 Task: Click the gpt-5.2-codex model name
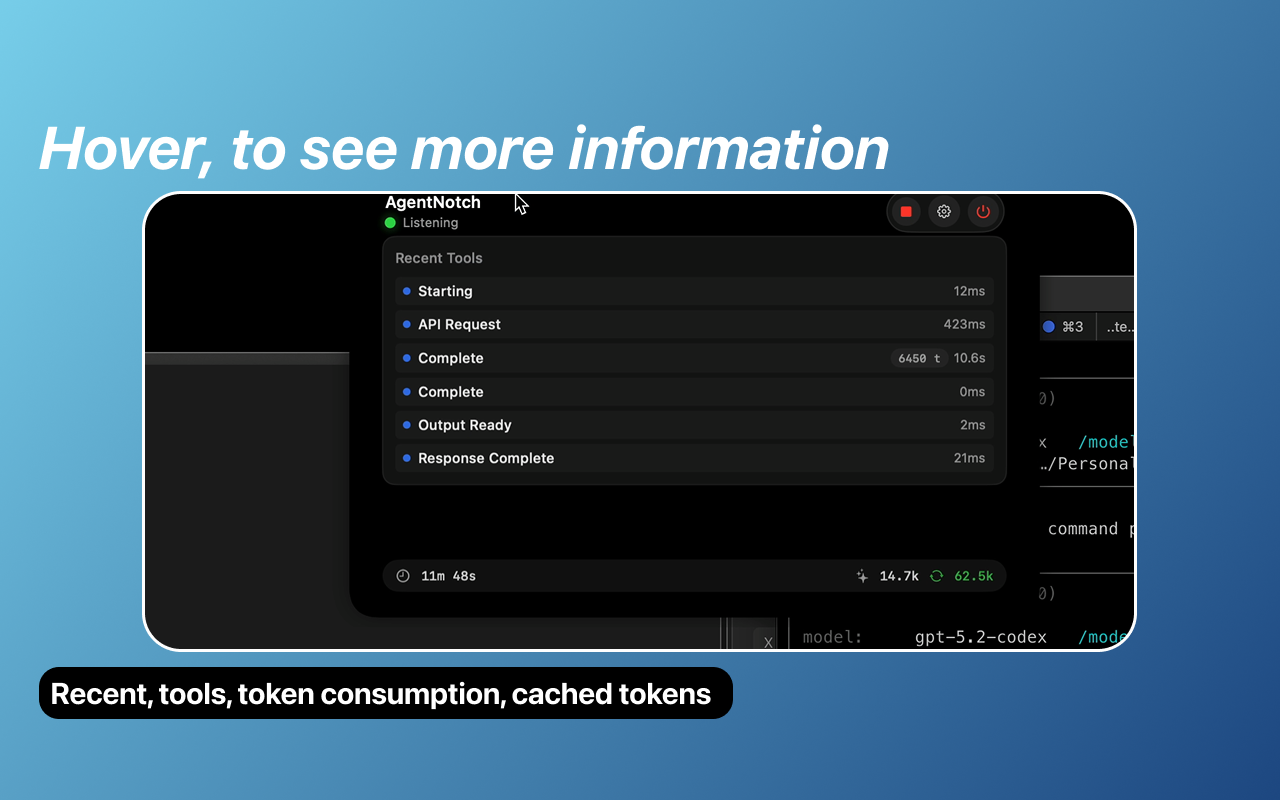click(981, 637)
